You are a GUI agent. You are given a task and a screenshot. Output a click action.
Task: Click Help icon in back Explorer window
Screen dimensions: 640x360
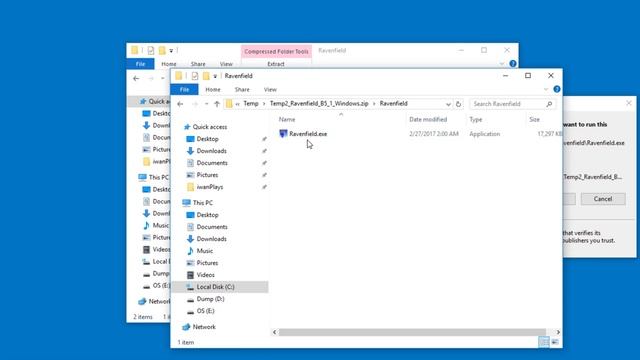(x=513, y=64)
